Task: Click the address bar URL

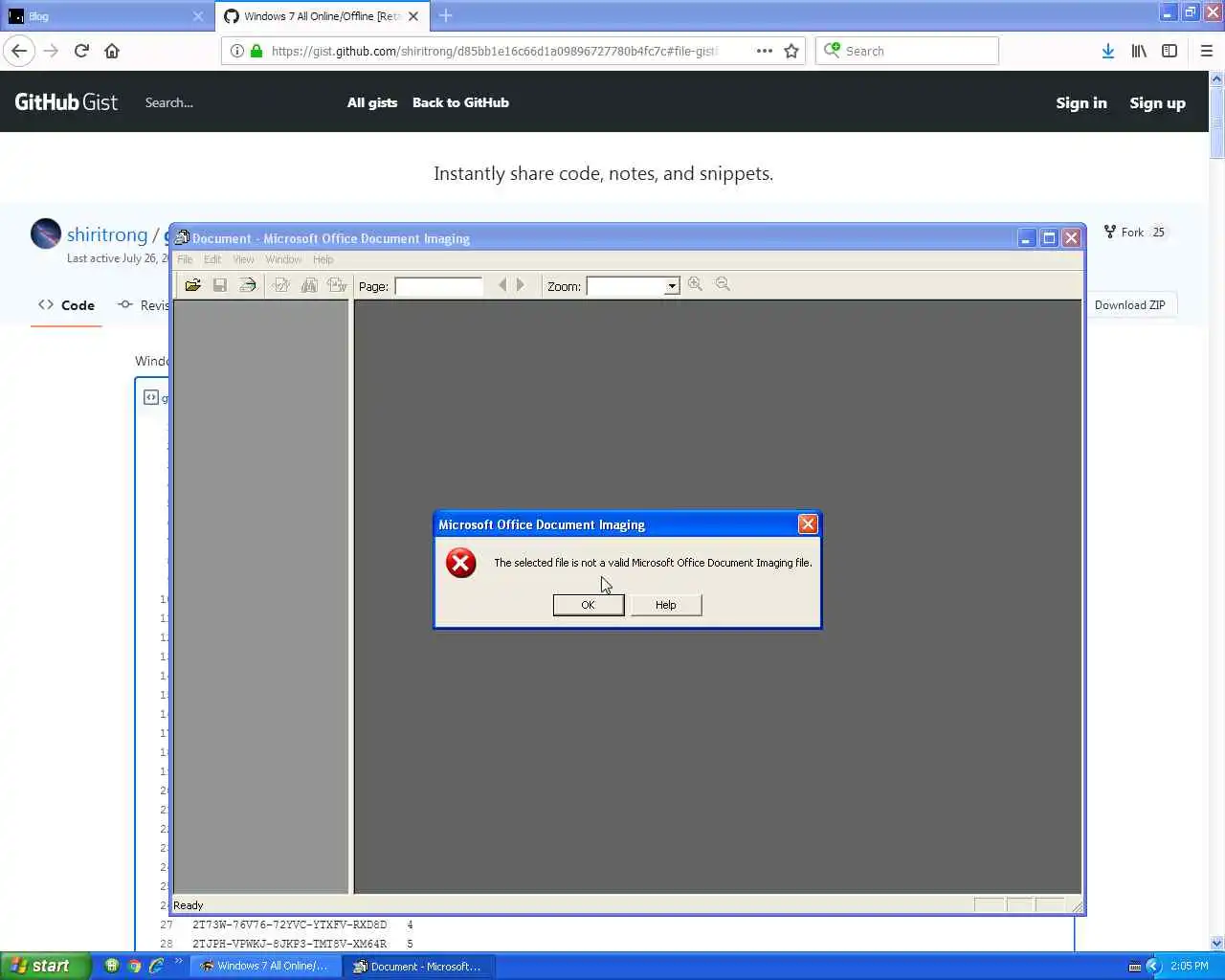Action: click(x=494, y=51)
